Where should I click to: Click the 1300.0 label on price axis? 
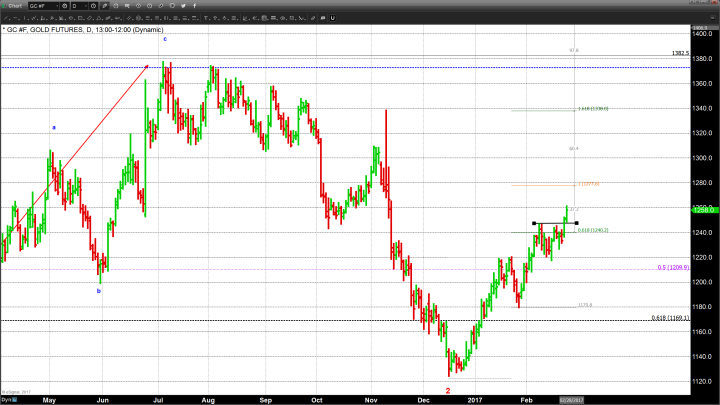pos(703,158)
